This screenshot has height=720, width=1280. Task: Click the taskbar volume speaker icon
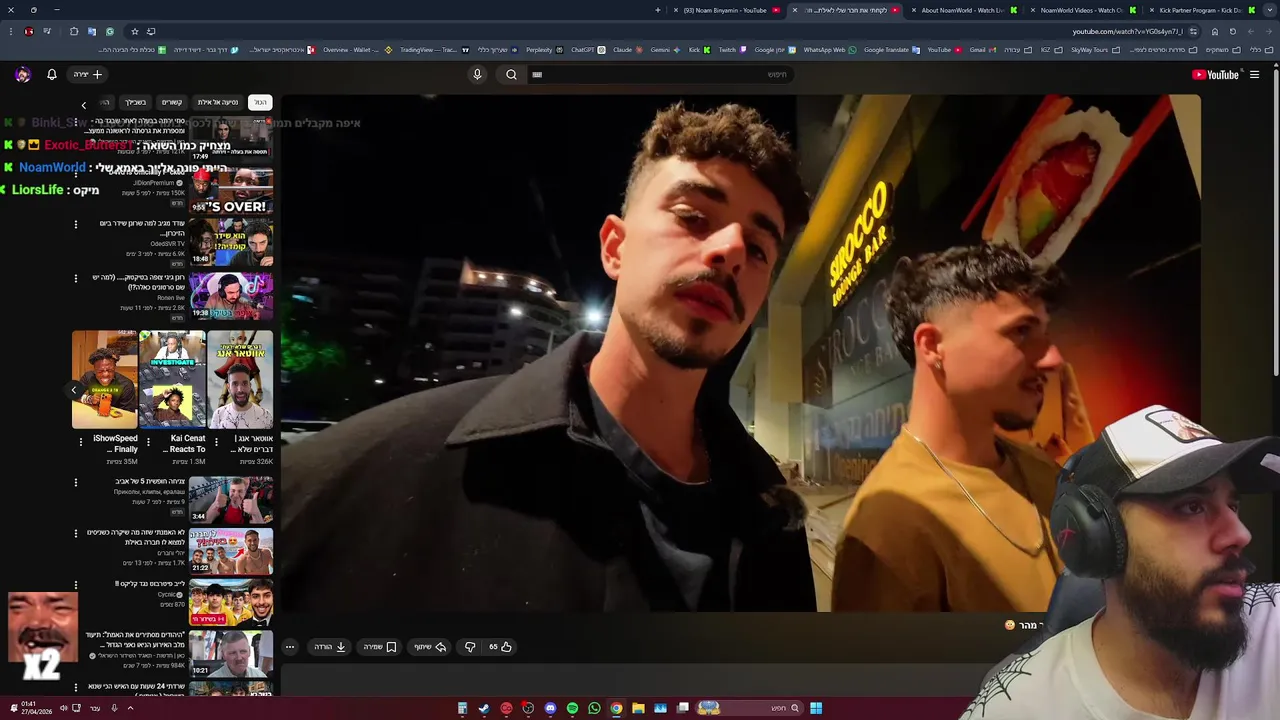pyautogui.click(x=63, y=708)
